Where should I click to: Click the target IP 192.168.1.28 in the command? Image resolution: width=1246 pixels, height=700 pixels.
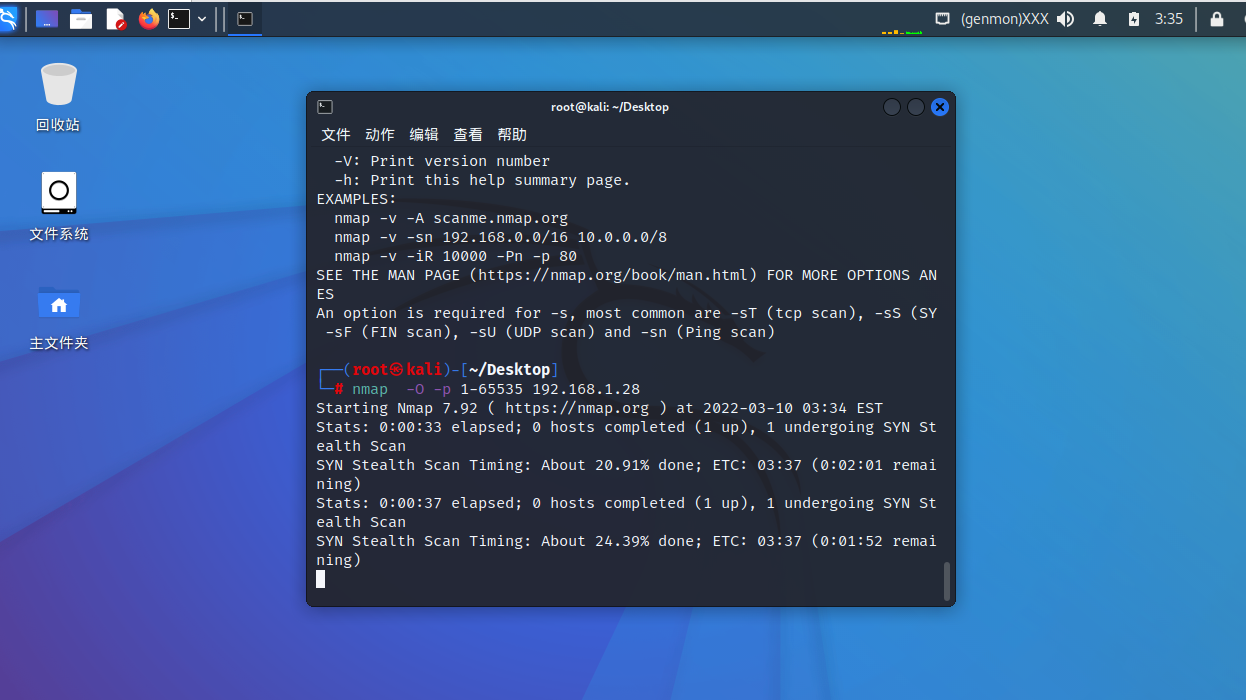[x=586, y=389]
